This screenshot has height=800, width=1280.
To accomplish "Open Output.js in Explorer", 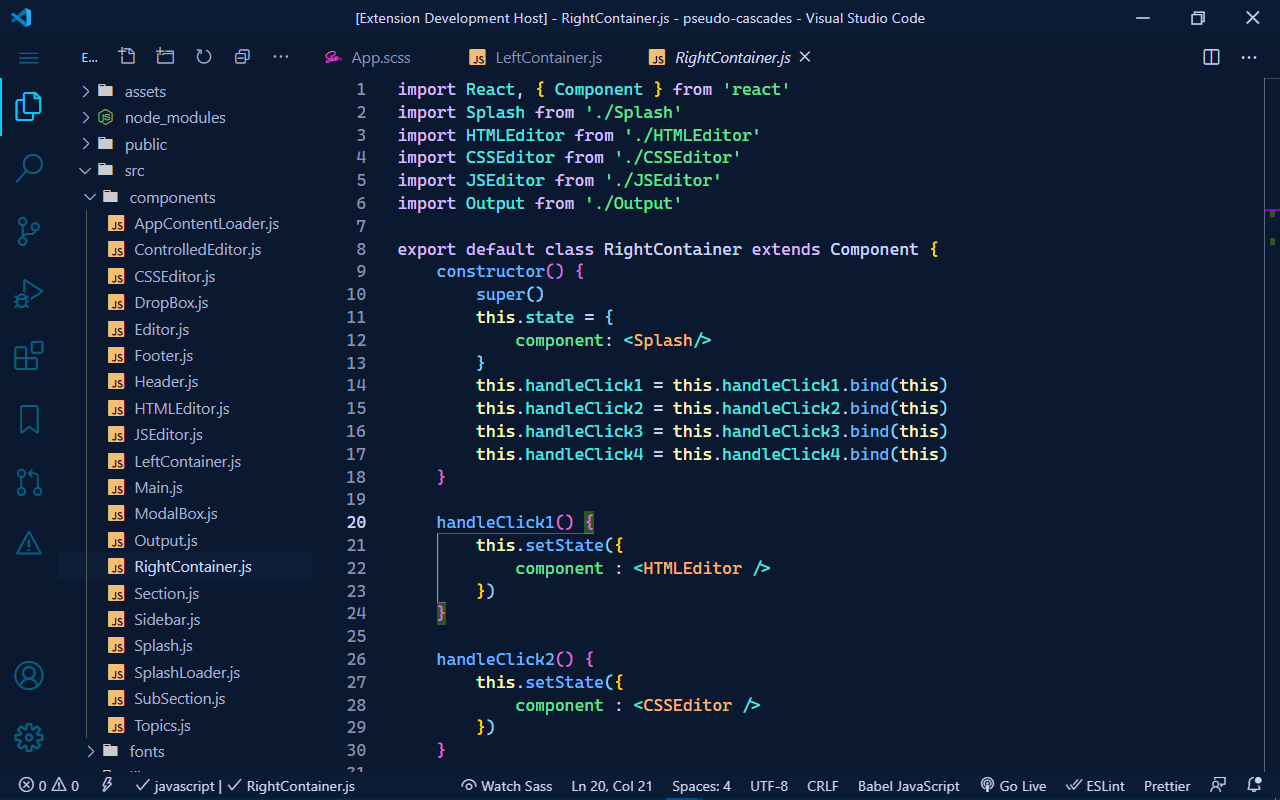I will [165, 540].
